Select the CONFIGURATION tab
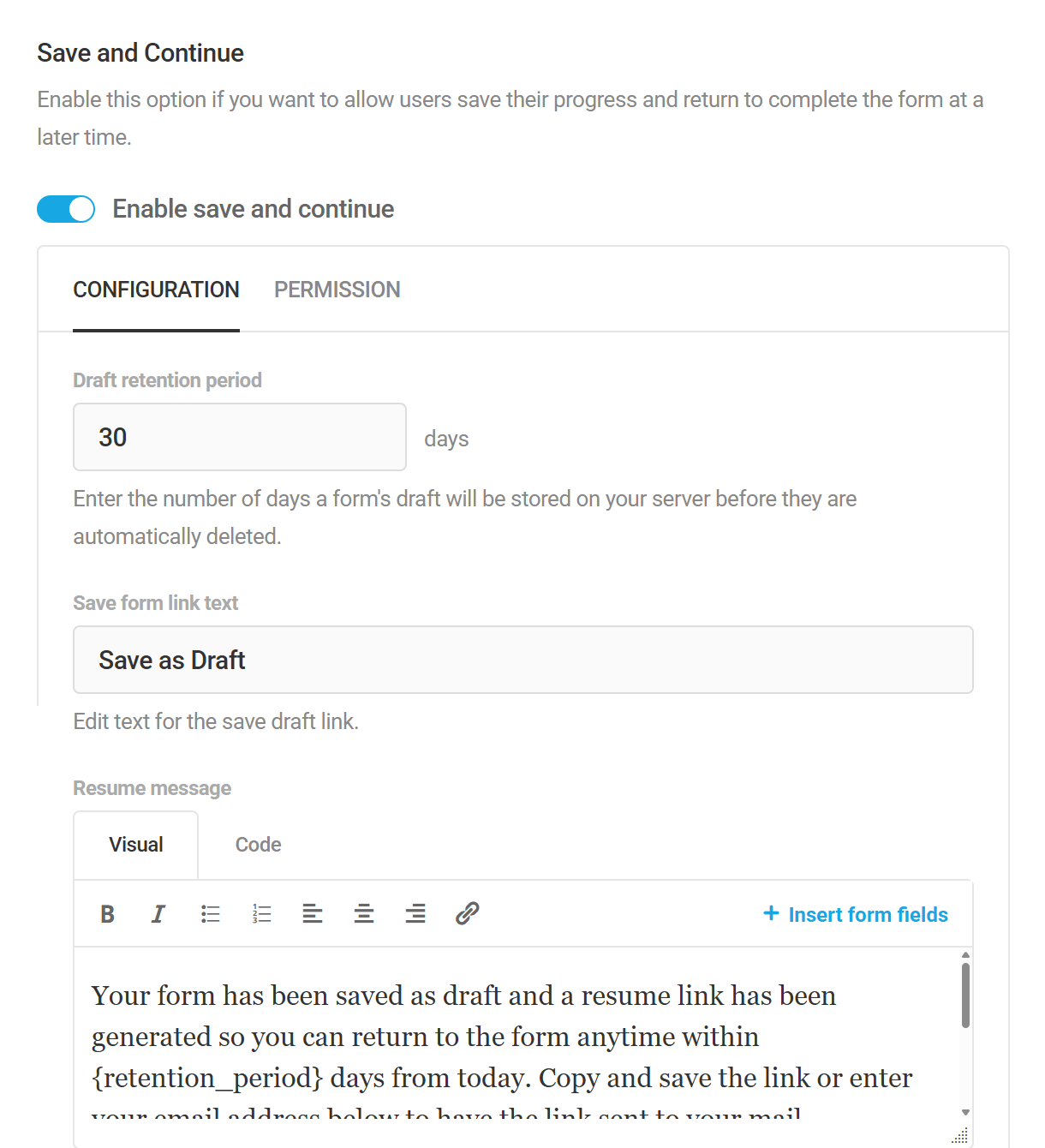The width and height of the screenshot is (1045, 1148). [156, 290]
